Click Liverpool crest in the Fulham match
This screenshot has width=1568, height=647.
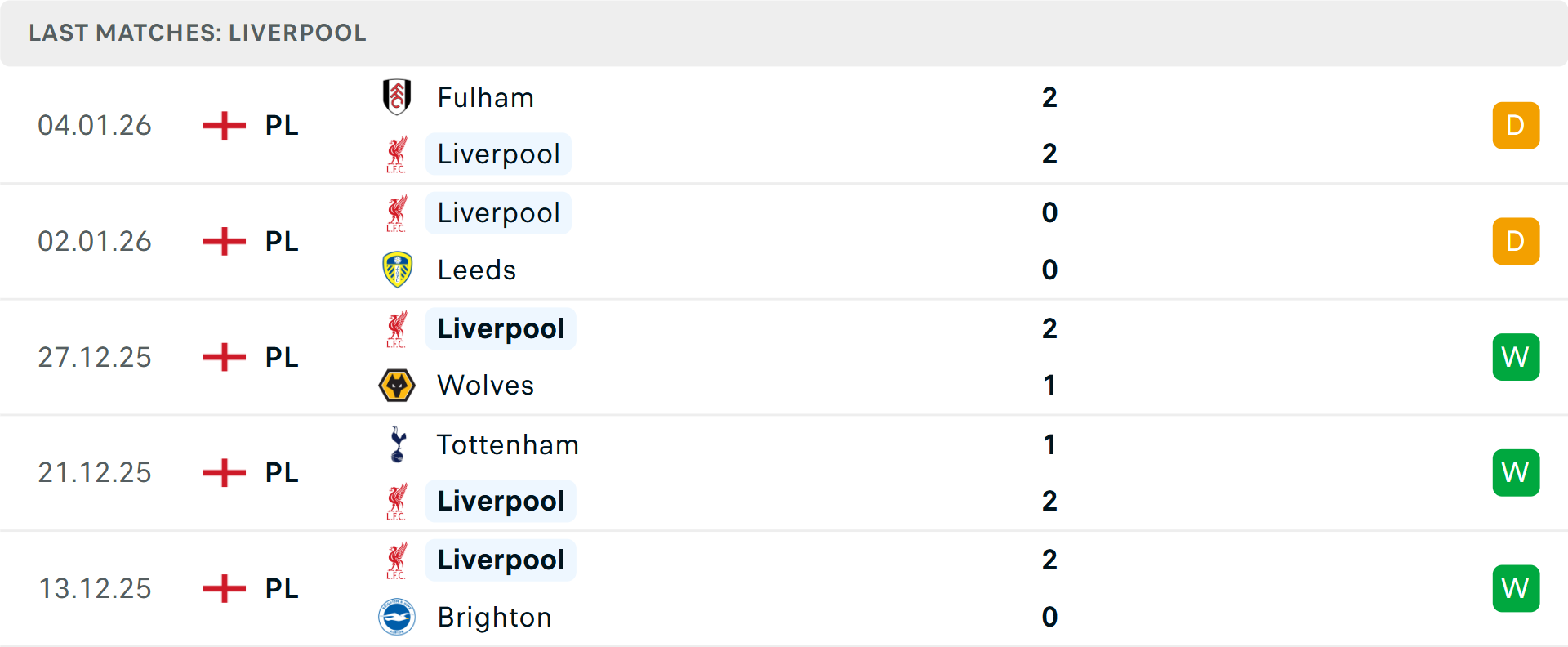pos(397,154)
